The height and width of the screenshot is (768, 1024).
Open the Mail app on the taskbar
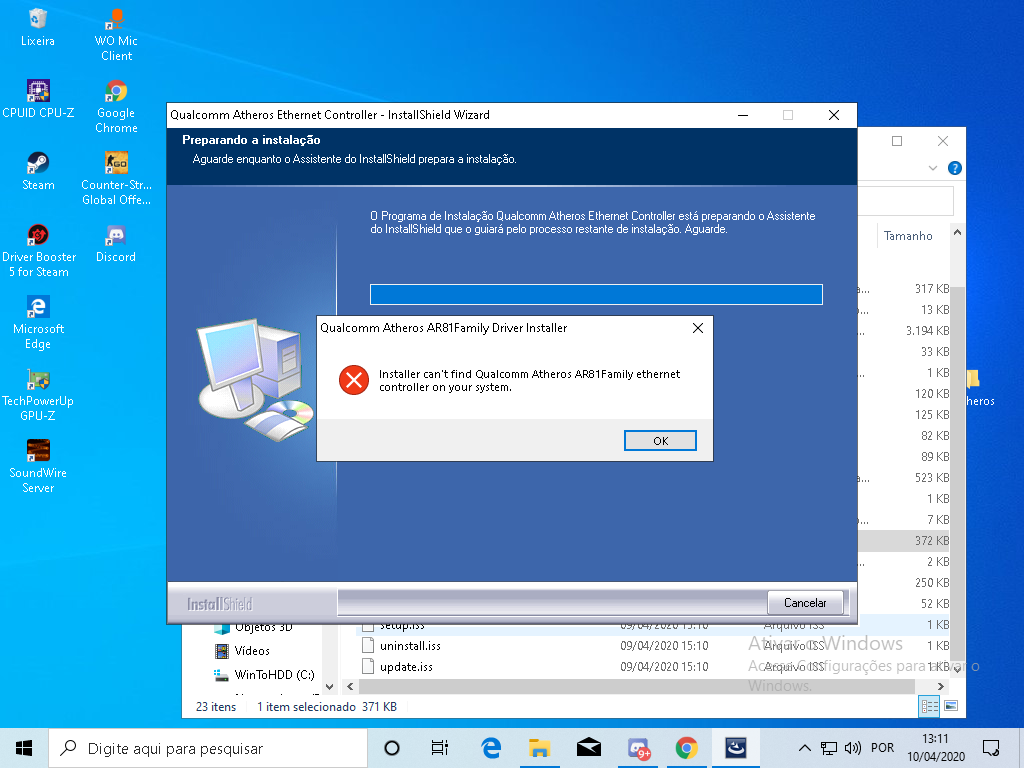pyautogui.click(x=588, y=748)
